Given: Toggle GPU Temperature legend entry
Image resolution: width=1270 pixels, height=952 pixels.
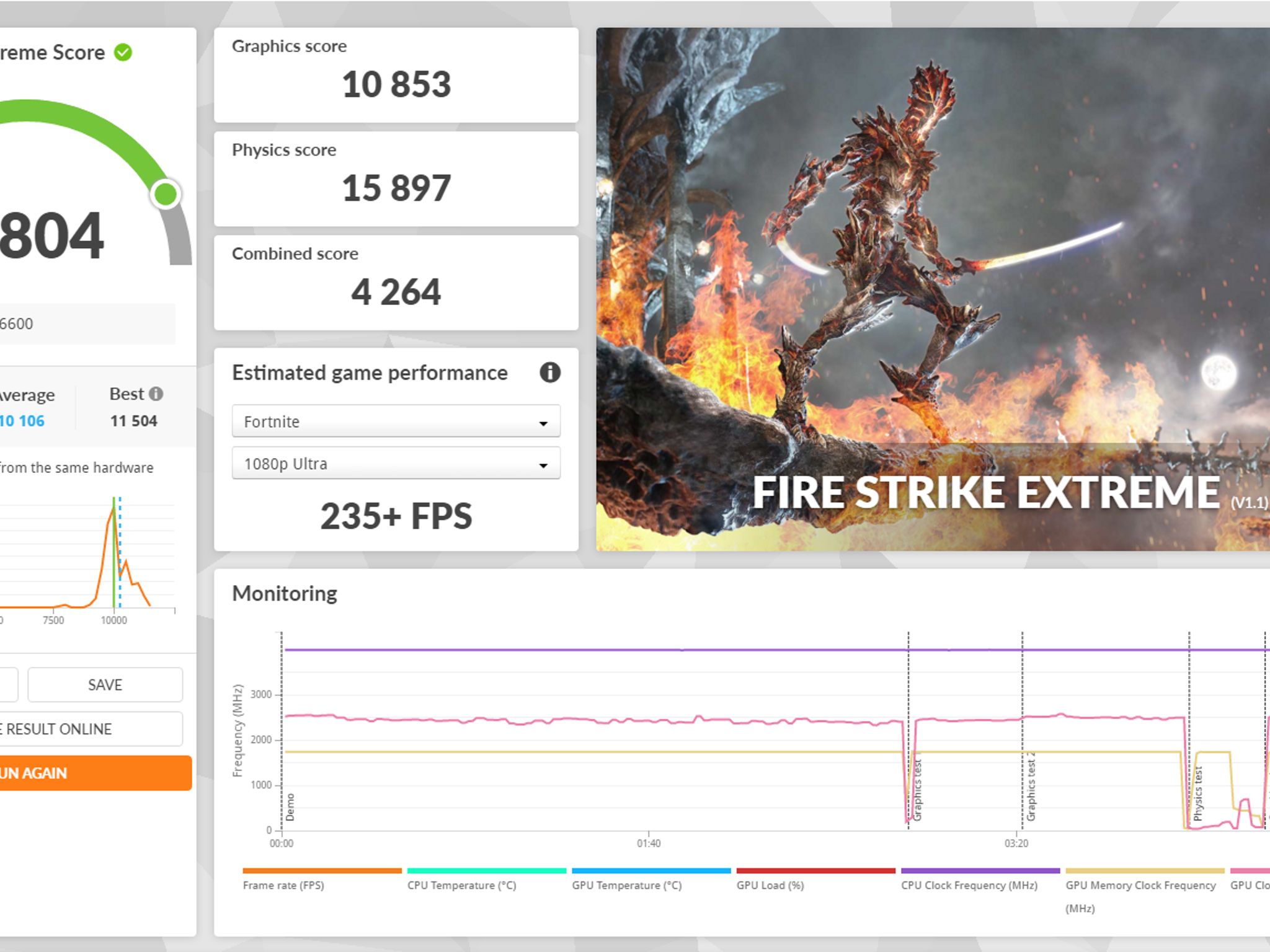Looking at the screenshot, I should [x=651, y=879].
